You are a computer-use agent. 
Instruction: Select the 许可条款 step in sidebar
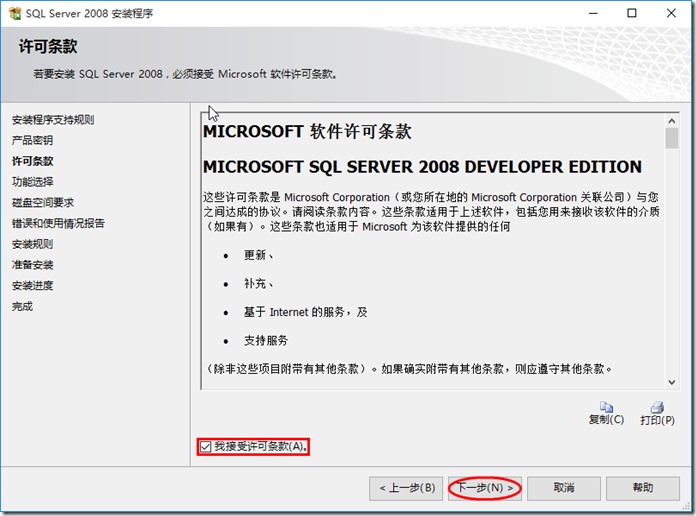(x=32, y=161)
